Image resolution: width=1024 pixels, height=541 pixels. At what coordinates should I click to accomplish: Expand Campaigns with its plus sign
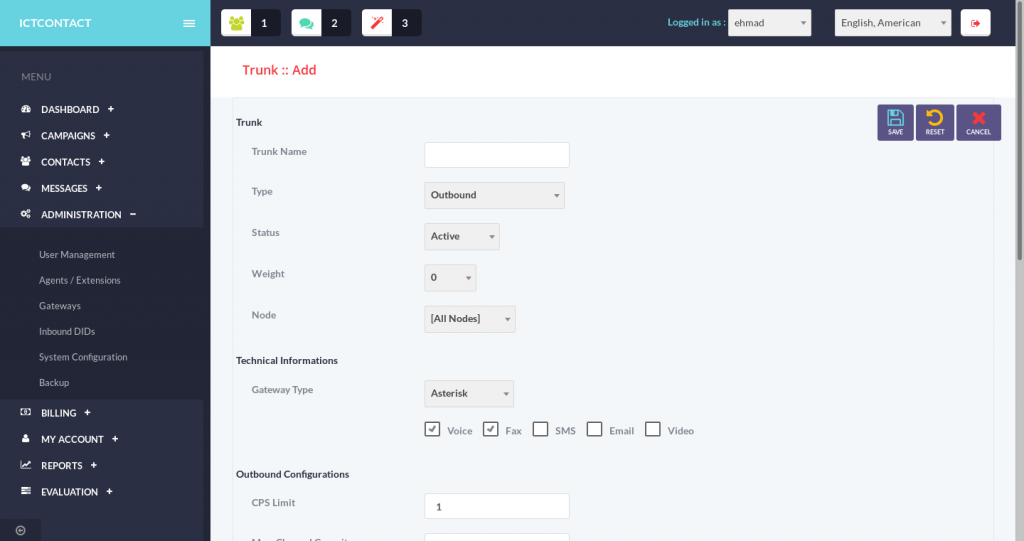click(106, 135)
